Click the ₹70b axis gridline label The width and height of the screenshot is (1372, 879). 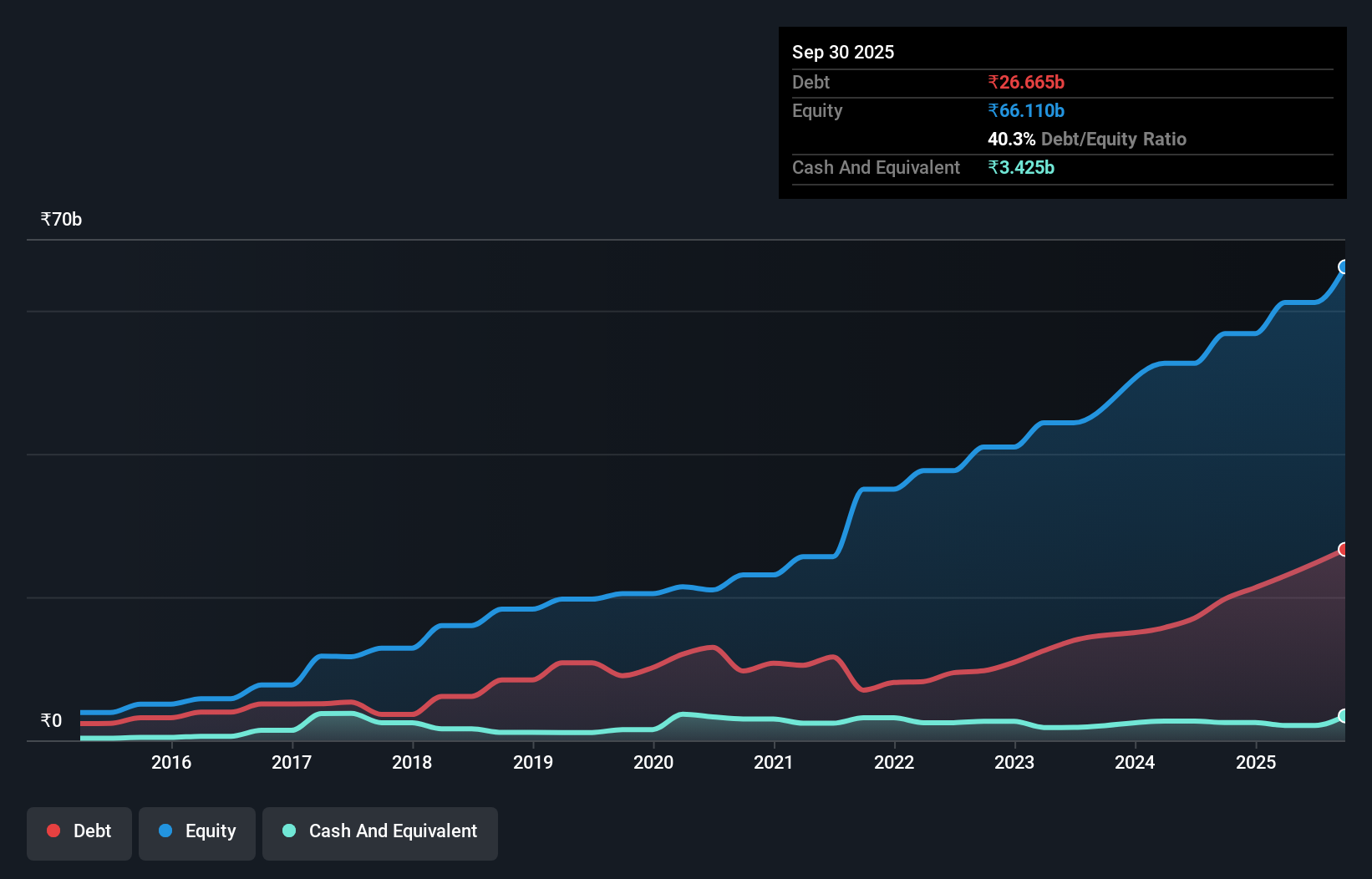pyautogui.click(x=60, y=218)
